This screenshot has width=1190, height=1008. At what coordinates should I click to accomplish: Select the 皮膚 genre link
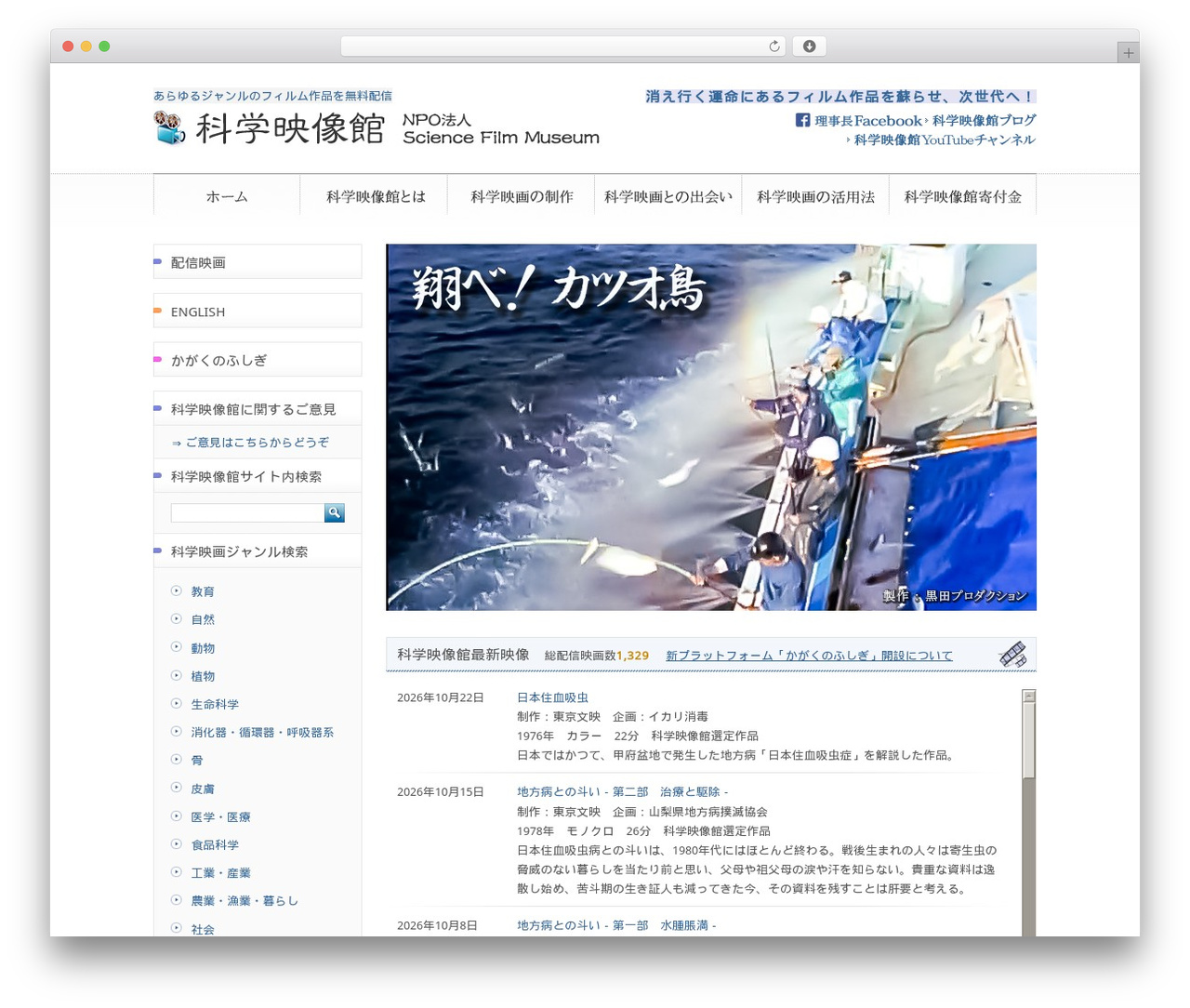pyautogui.click(x=203, y=789)
